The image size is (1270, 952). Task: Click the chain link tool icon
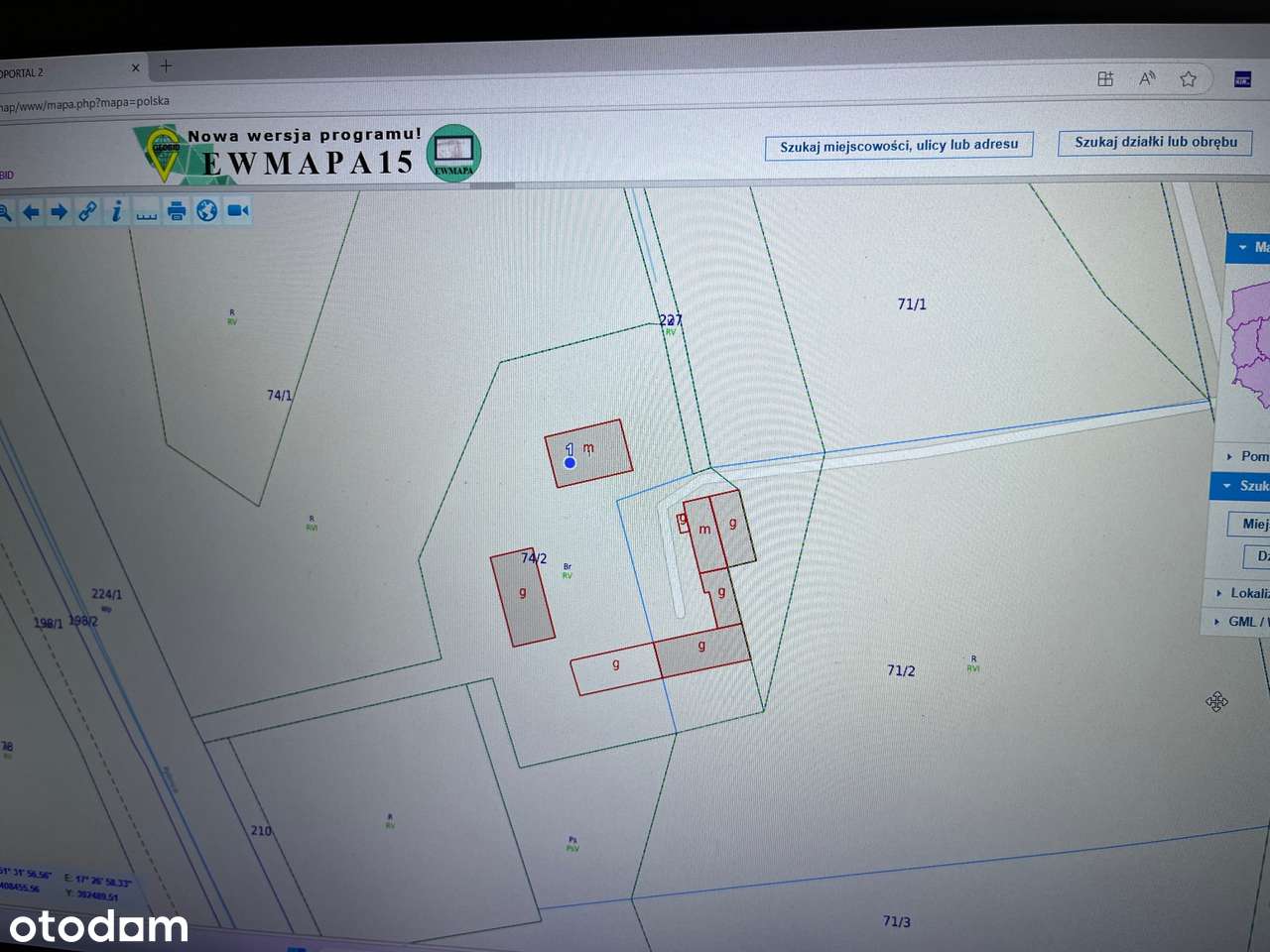click(88, 211)
